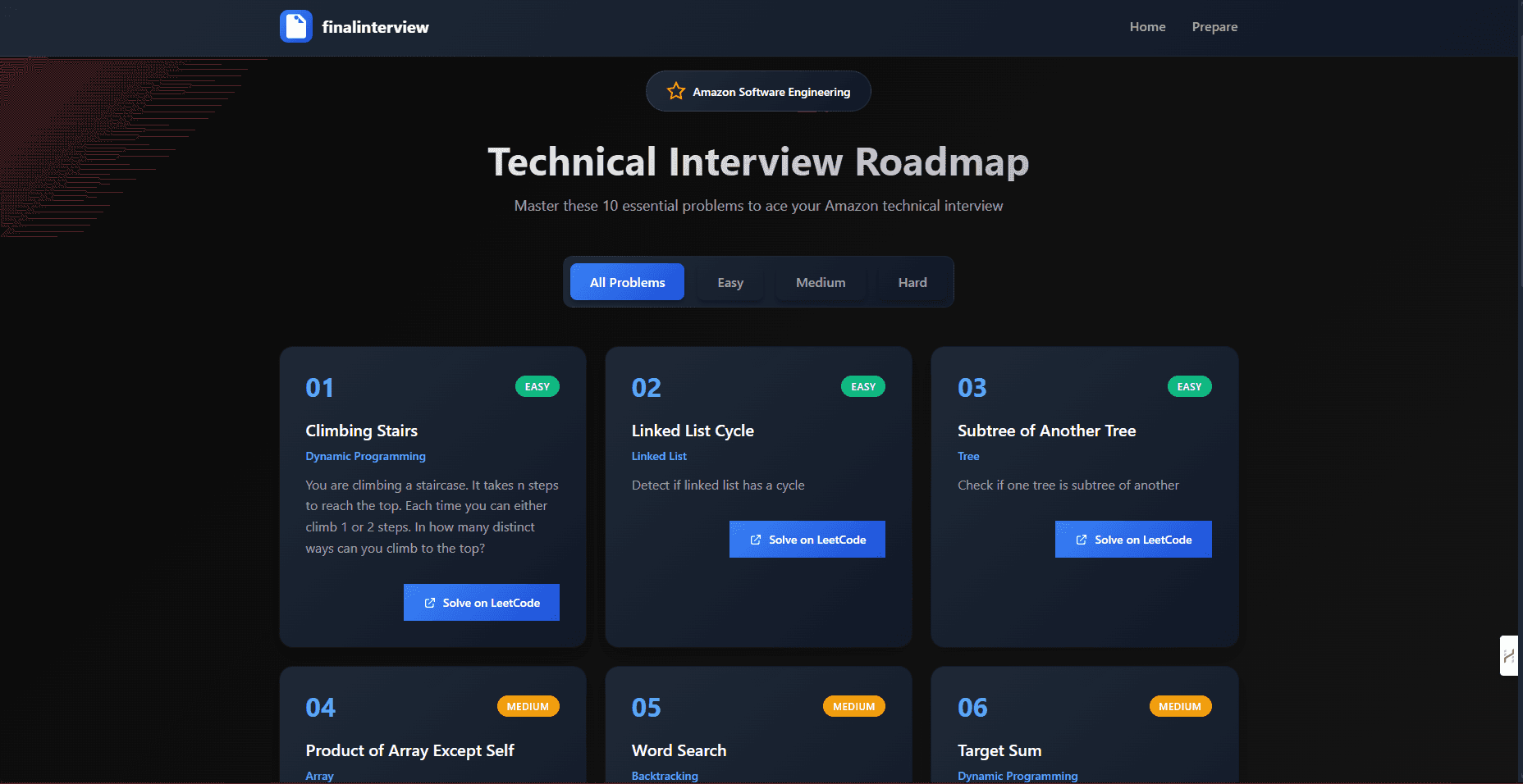Open the Home navigation link

coord(1147,27)
